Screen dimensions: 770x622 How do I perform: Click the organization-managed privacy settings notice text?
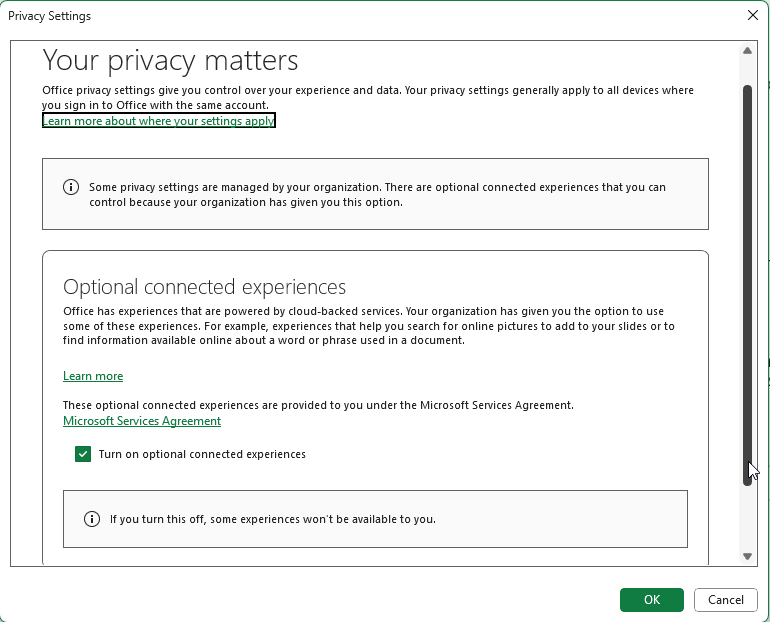click(377, 194)
